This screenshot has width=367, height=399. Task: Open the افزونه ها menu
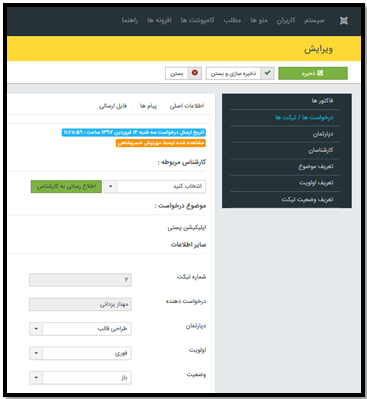[x=159, y=21]
